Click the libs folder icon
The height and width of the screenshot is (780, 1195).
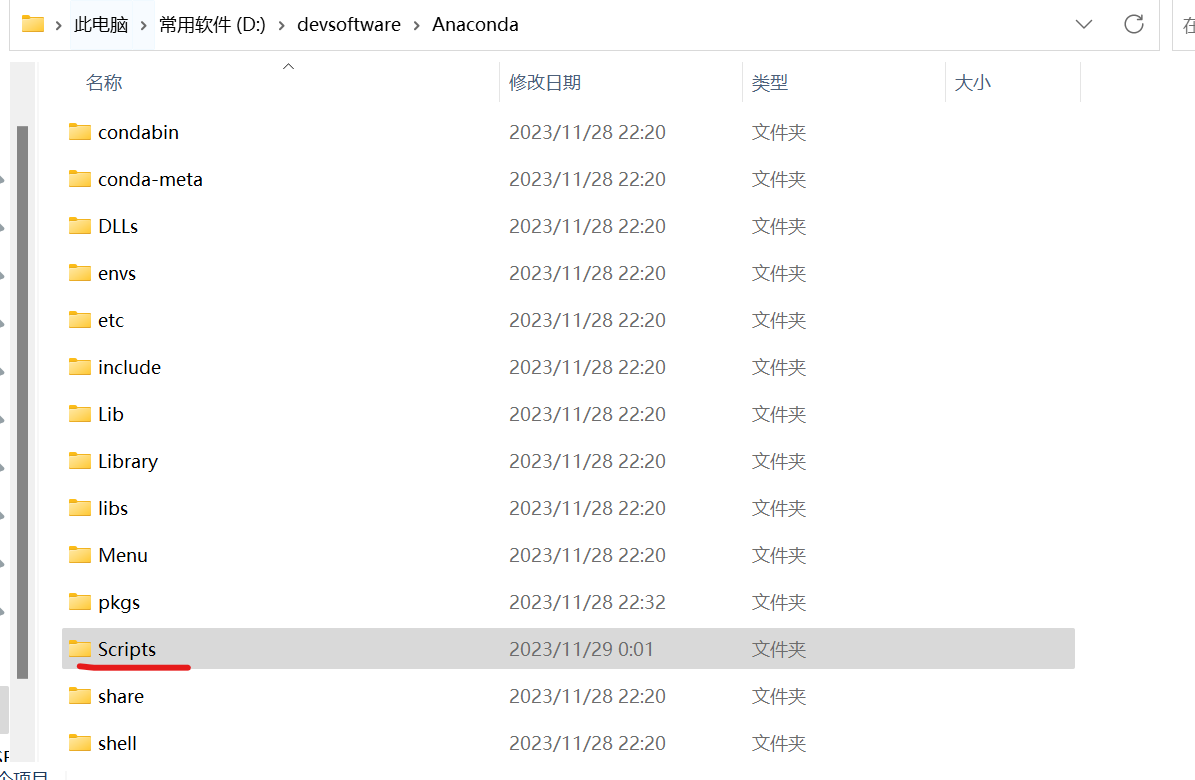coord(79,508)
